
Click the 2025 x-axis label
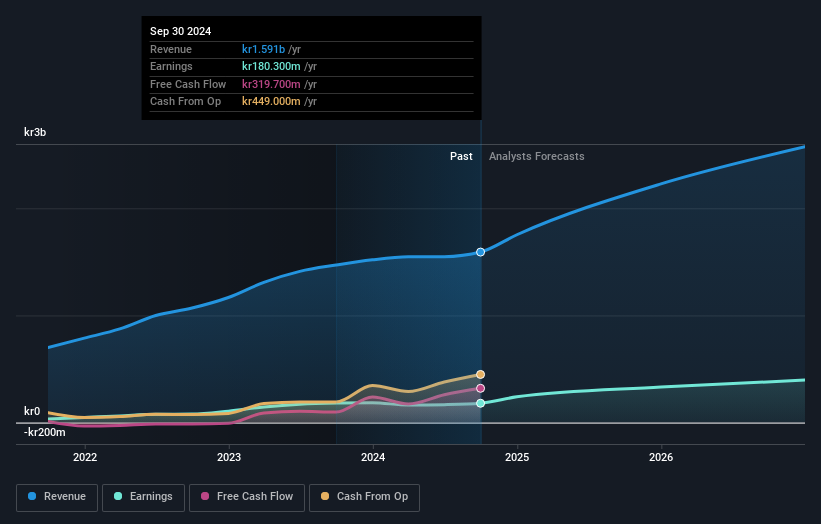517,457
